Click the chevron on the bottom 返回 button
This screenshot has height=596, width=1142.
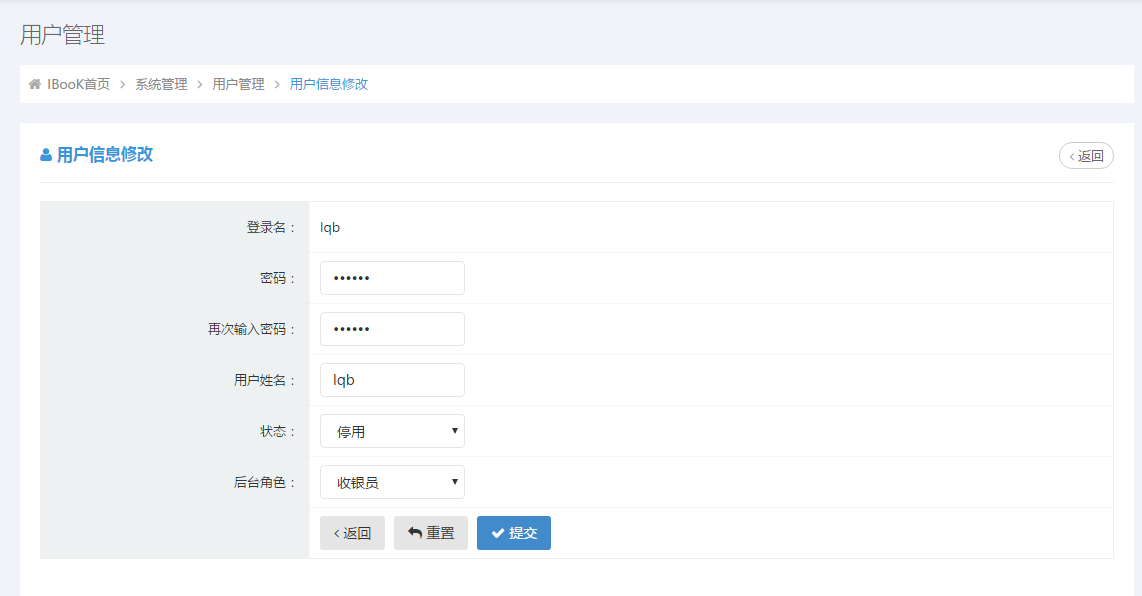(336, 533)
